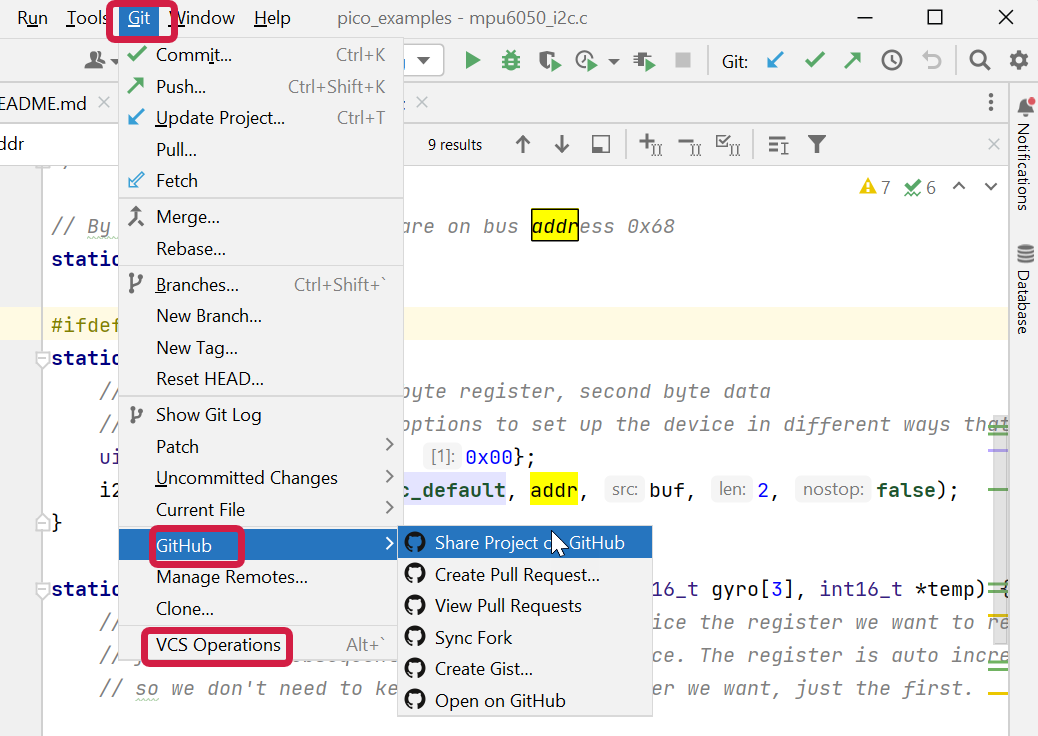1038x736 pixels.
Task: Choose Create Pull Request menu item
Action: coord(517,575)
